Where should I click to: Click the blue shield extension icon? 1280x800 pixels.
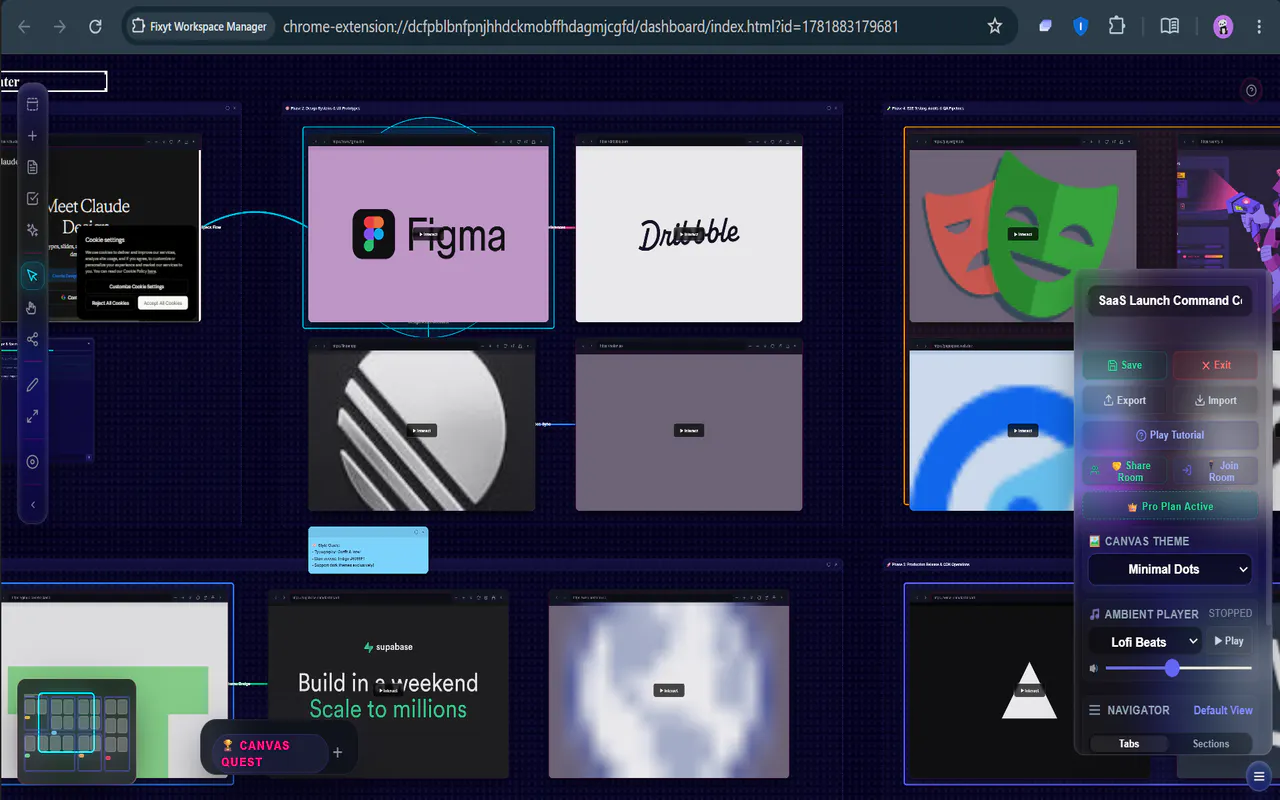coord(1081,27)
